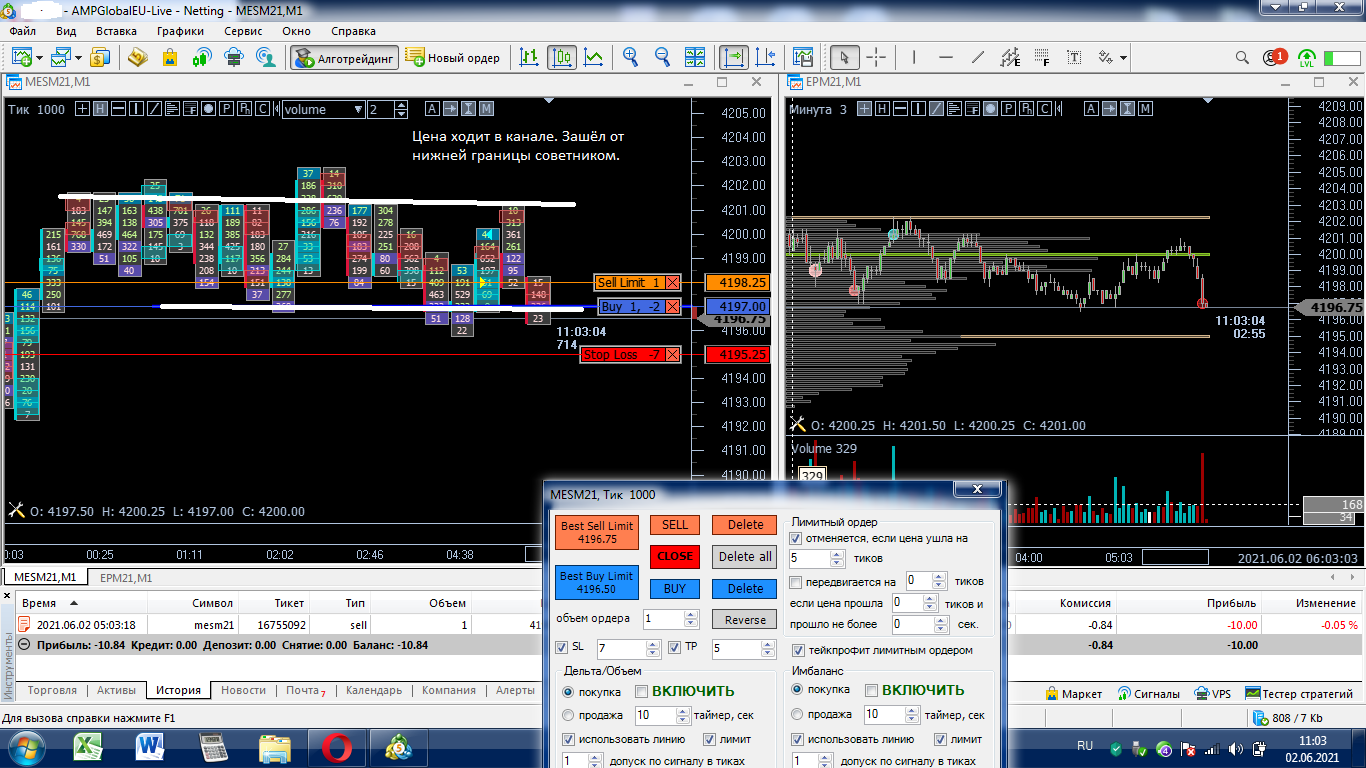Screen dimensions: 1366x768
Task: Open the Графики menu
Action: (x=180, y=31)
